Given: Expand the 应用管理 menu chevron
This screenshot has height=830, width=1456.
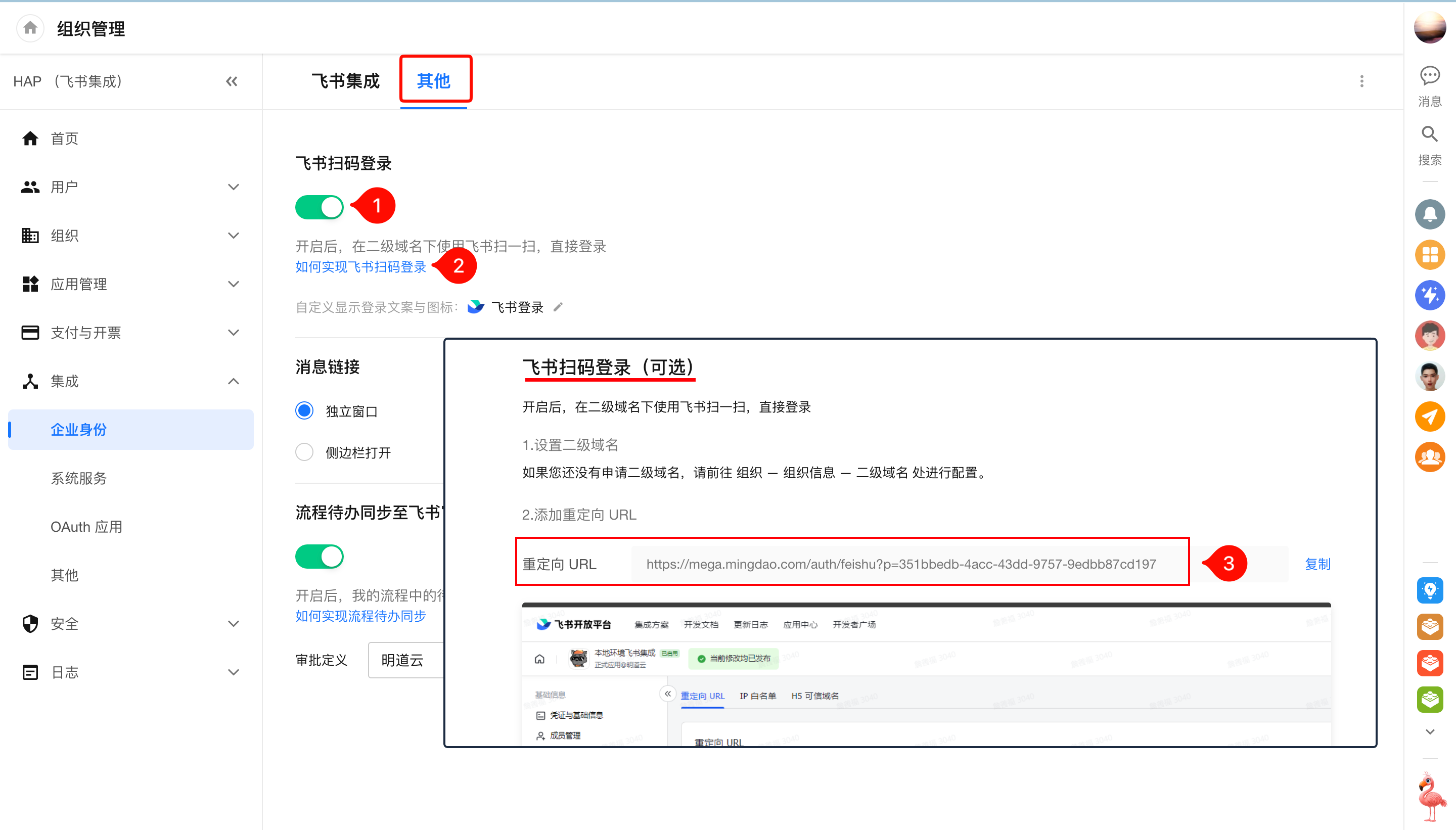Looking at the screenshot, I should pyautogui.click(x=233, y=283).
